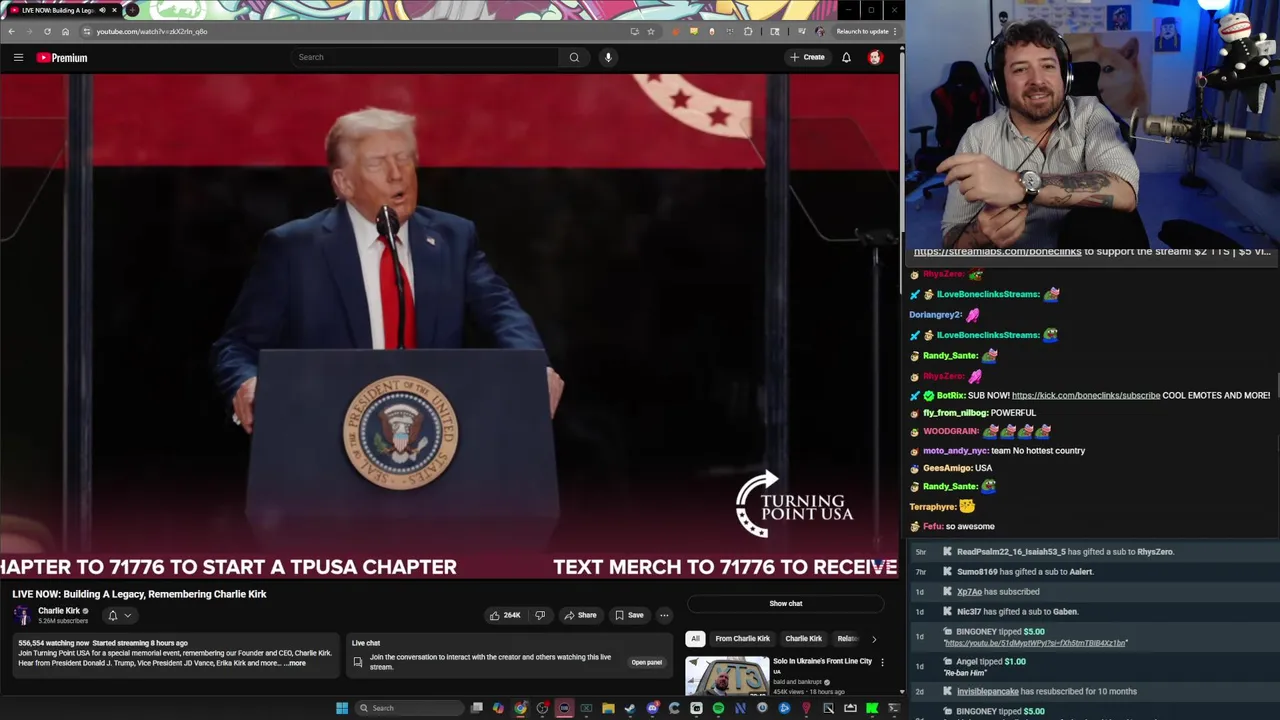Image resolution: width=1280 pixels, height=720 pixels.
Task: Focus the YouTube search field
Action: click(x=425, y=57)
